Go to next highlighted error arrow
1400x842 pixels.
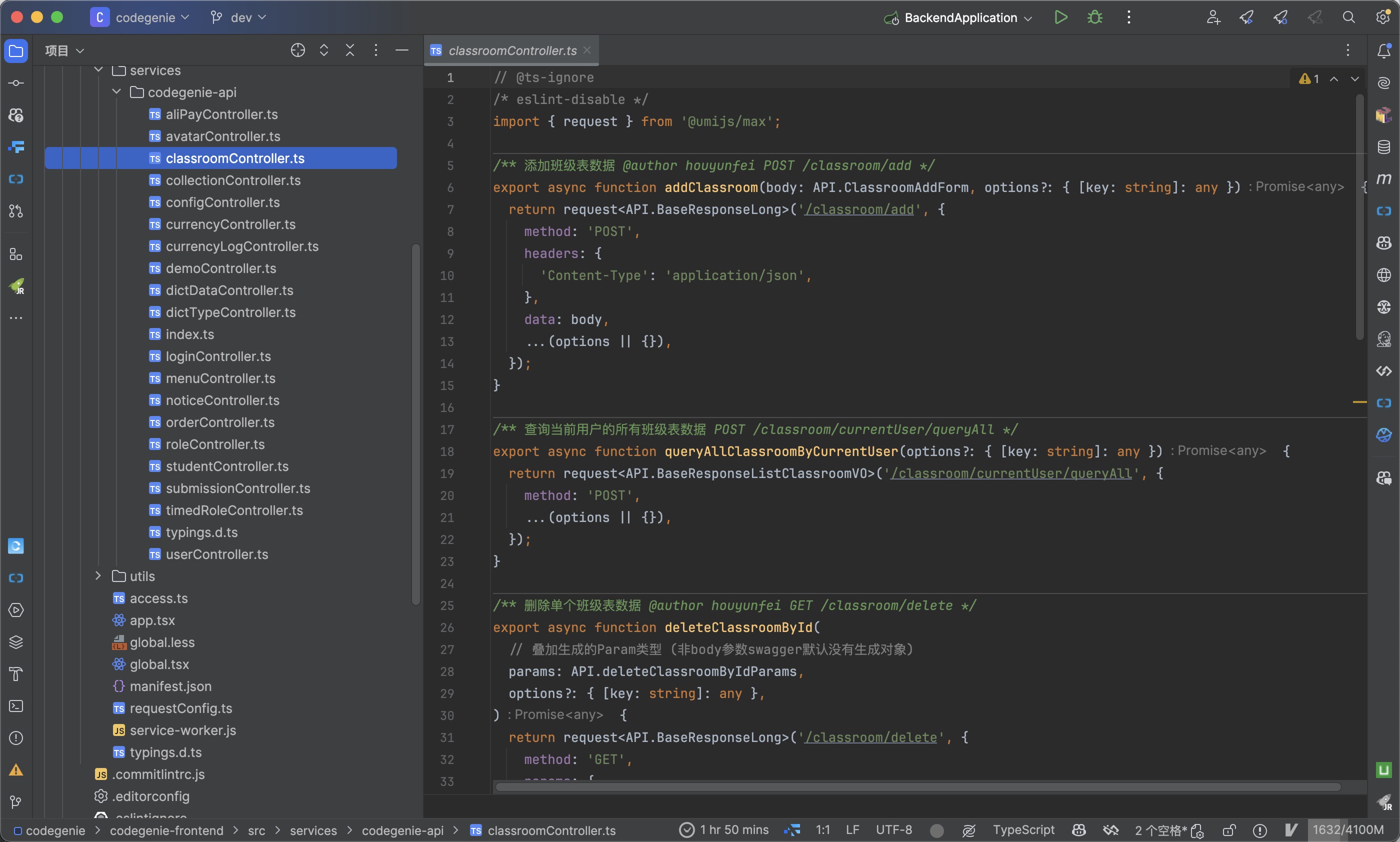point(1354,79)
